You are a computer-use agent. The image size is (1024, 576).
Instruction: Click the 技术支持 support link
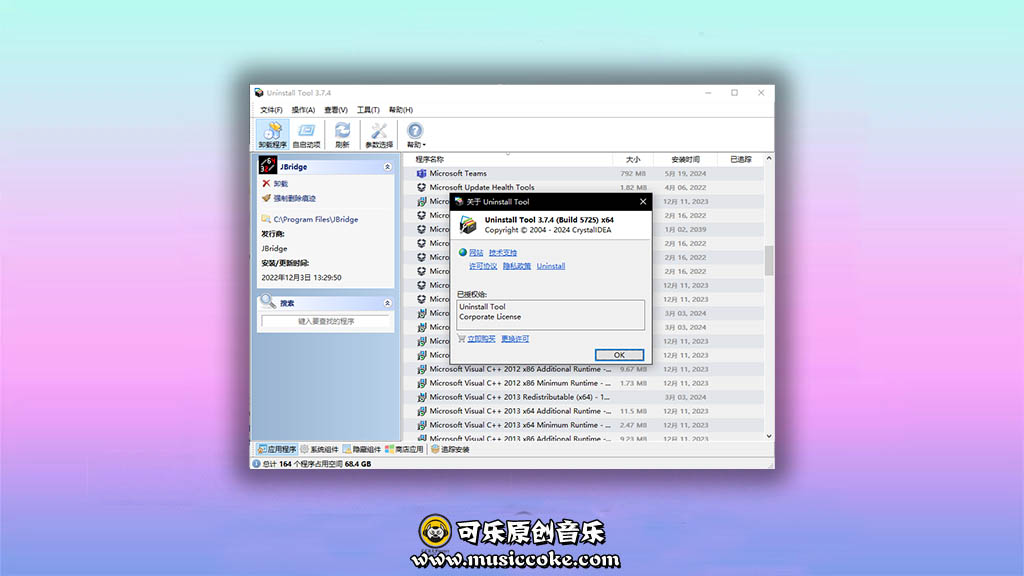pyautogui.click(x=502, y=253)
